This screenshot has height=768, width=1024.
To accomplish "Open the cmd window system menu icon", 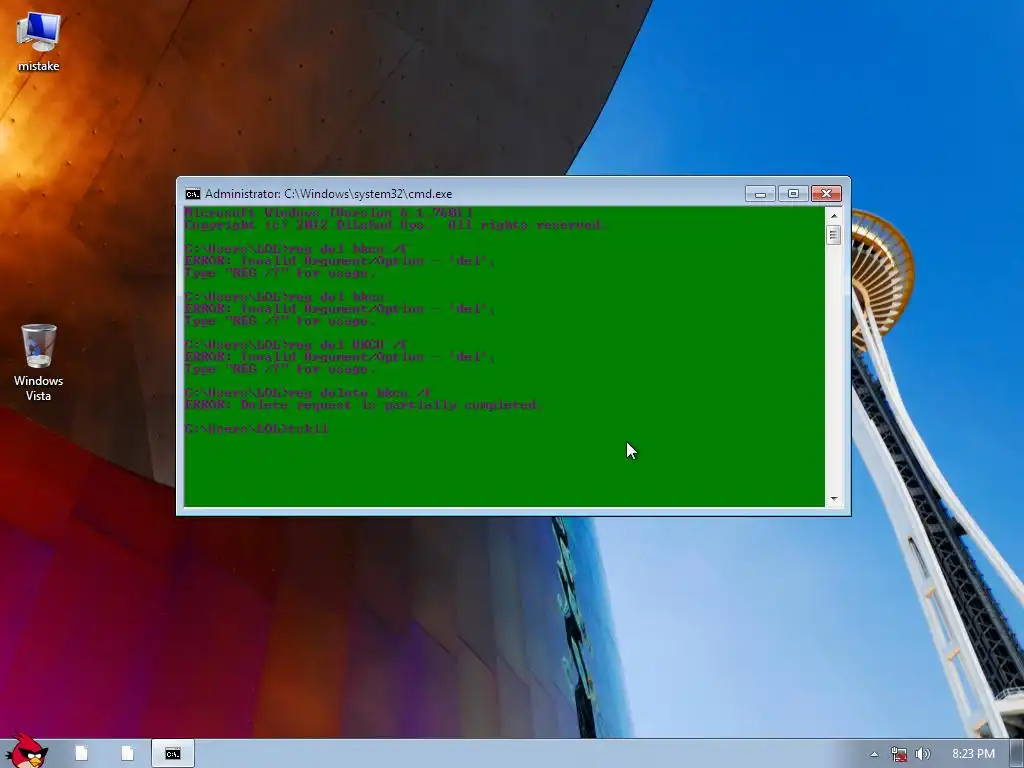I will click(193, 194).
